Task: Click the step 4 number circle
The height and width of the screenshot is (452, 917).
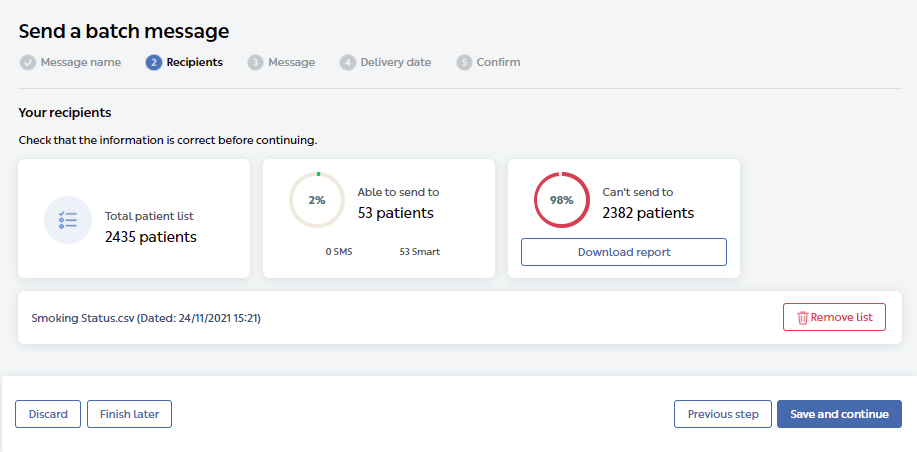Action: (347, 62)
